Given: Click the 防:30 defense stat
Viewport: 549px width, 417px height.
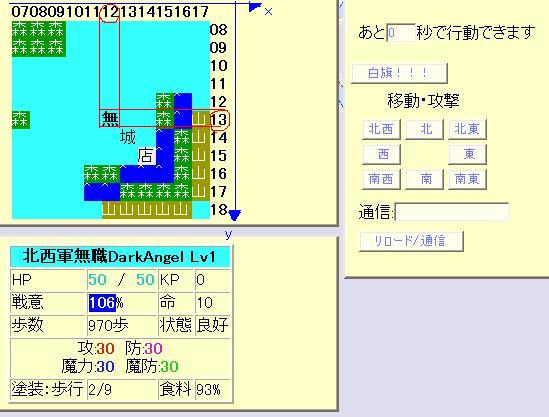Looking at the screenshot, I should pos(144,348).
